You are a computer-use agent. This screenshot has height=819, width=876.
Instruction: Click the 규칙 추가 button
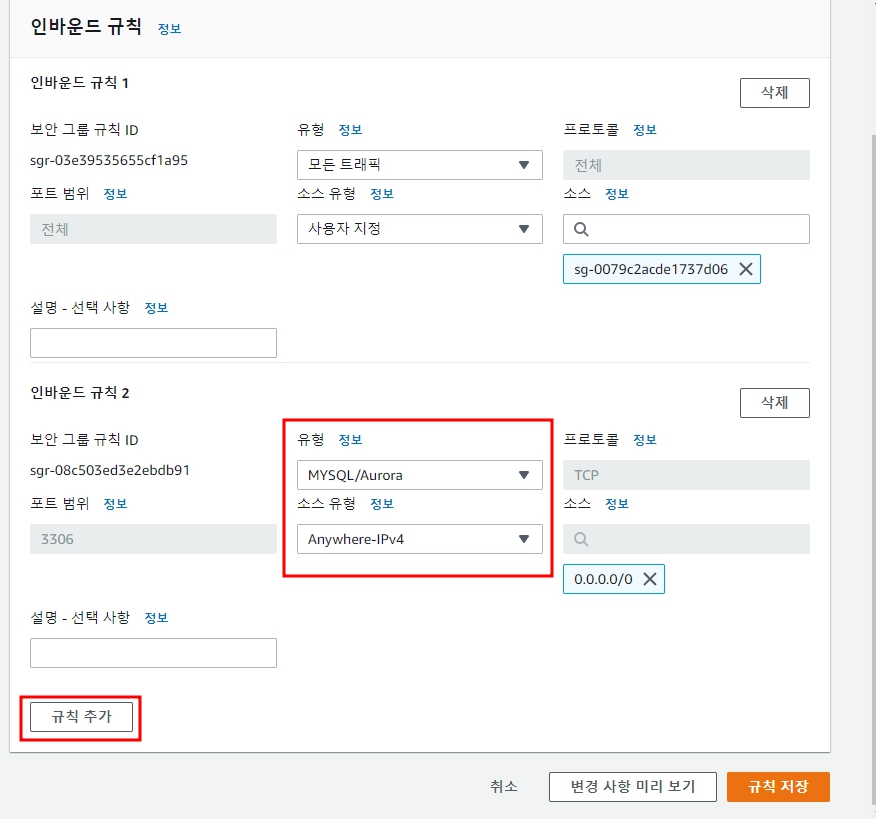click(82, 717)
